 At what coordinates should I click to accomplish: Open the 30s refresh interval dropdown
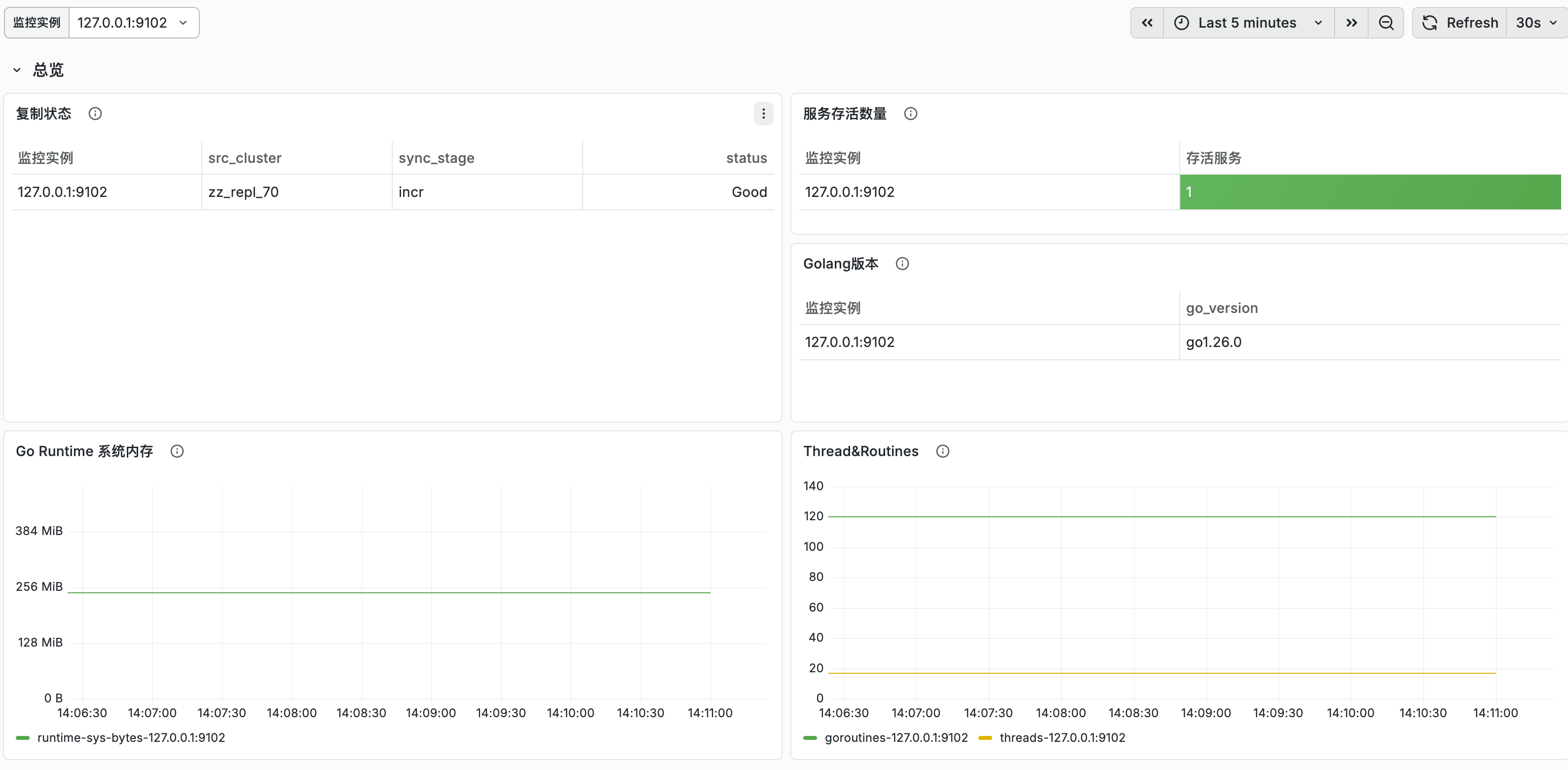coord(1536,23)
